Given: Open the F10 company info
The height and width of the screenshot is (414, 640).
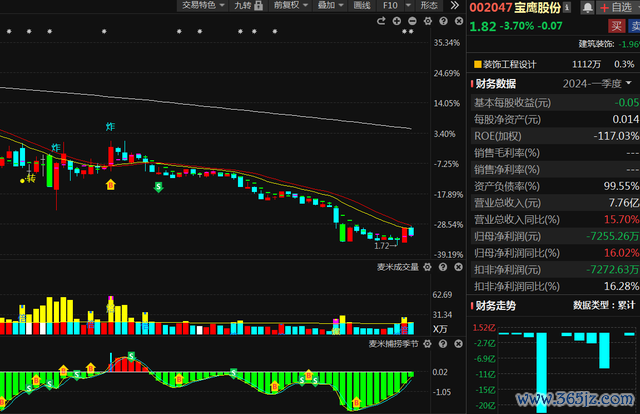Looking at the screenshot, I should click(390, 5).
